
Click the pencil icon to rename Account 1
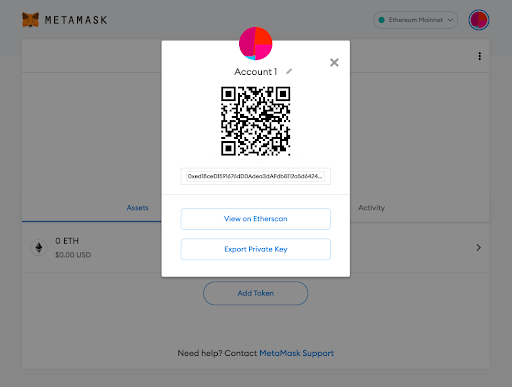tap(289, 71)
